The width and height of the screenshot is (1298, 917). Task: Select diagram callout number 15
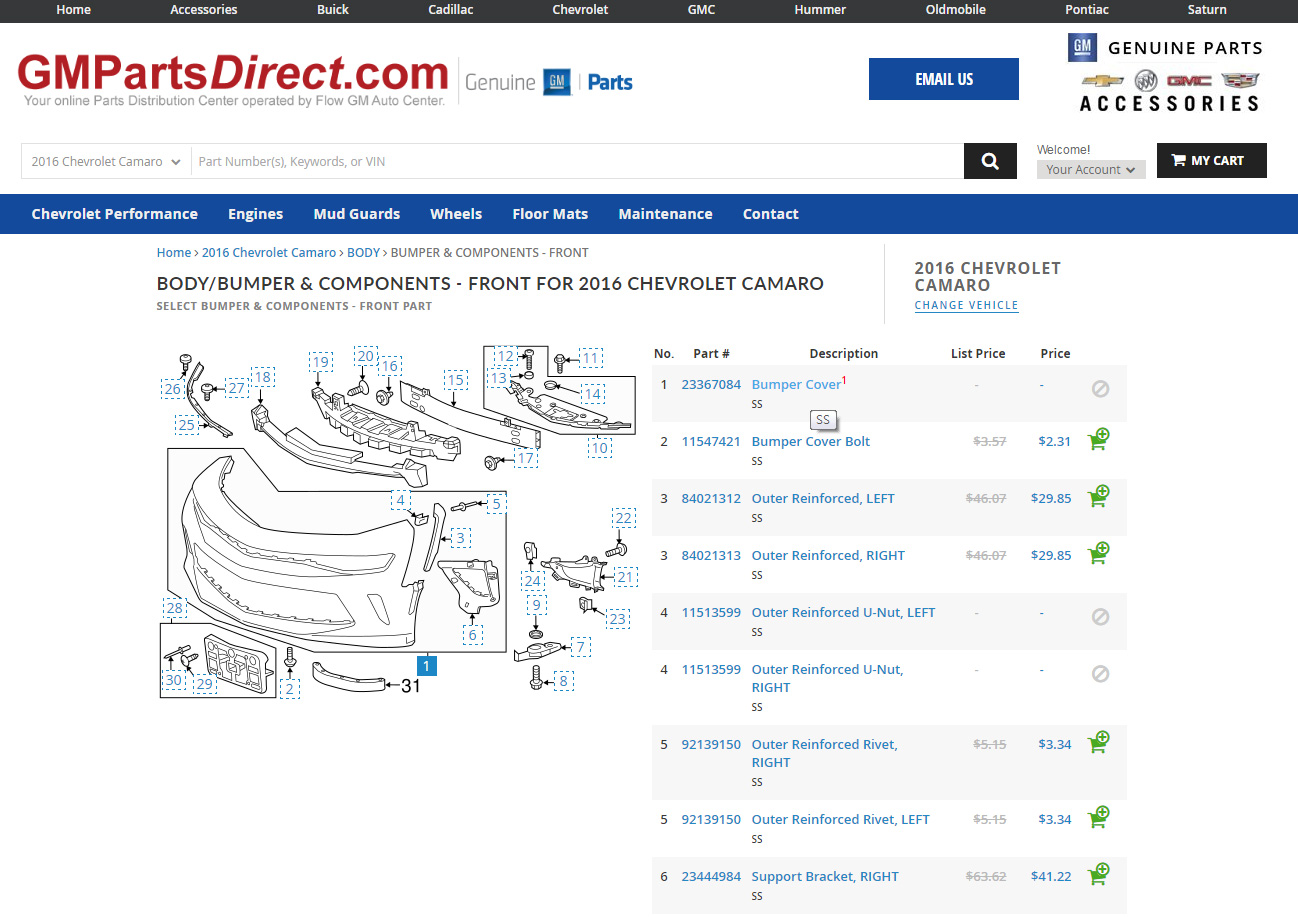456,380
